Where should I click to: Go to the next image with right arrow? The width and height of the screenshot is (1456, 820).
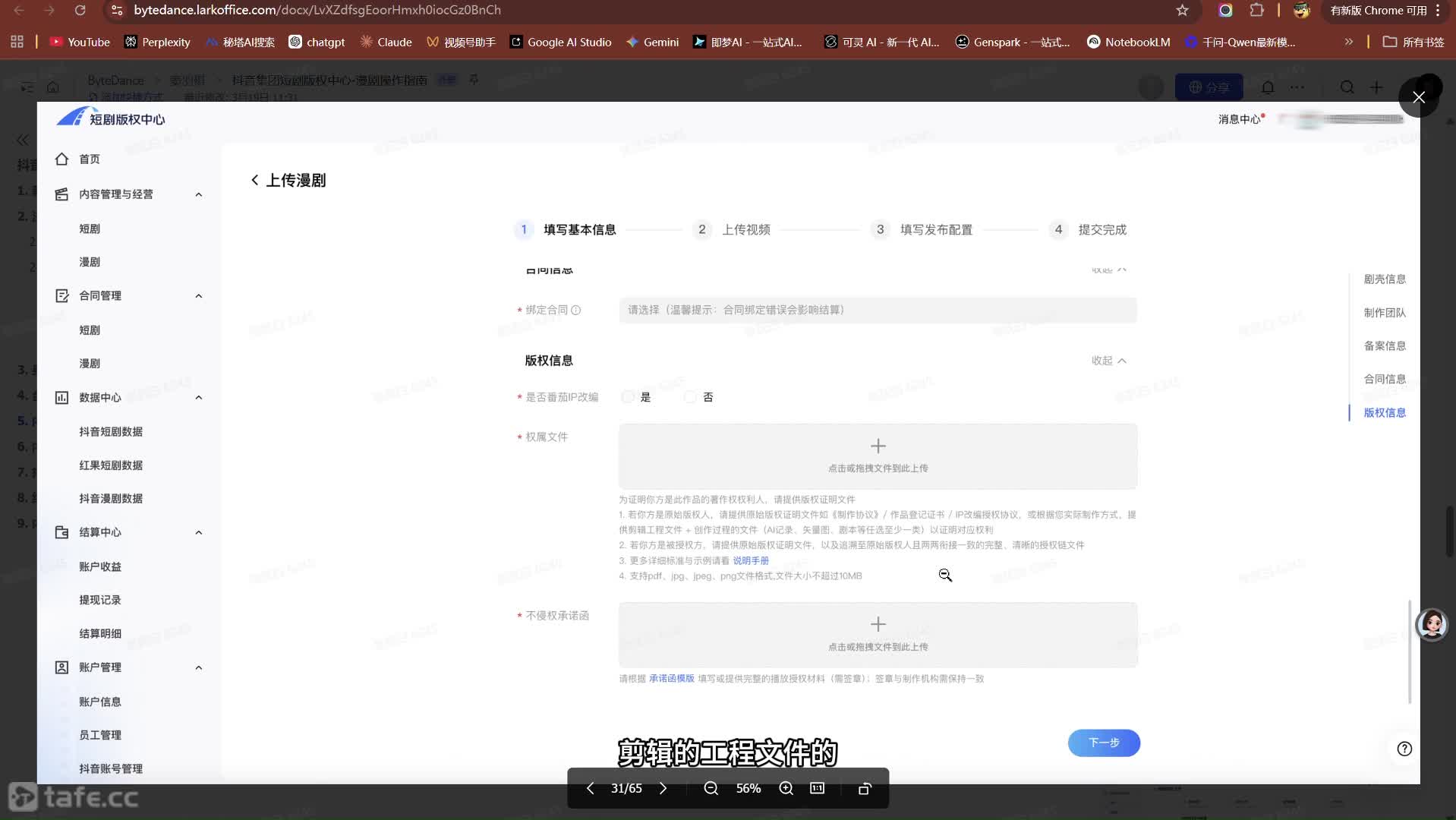pos(663,788)
